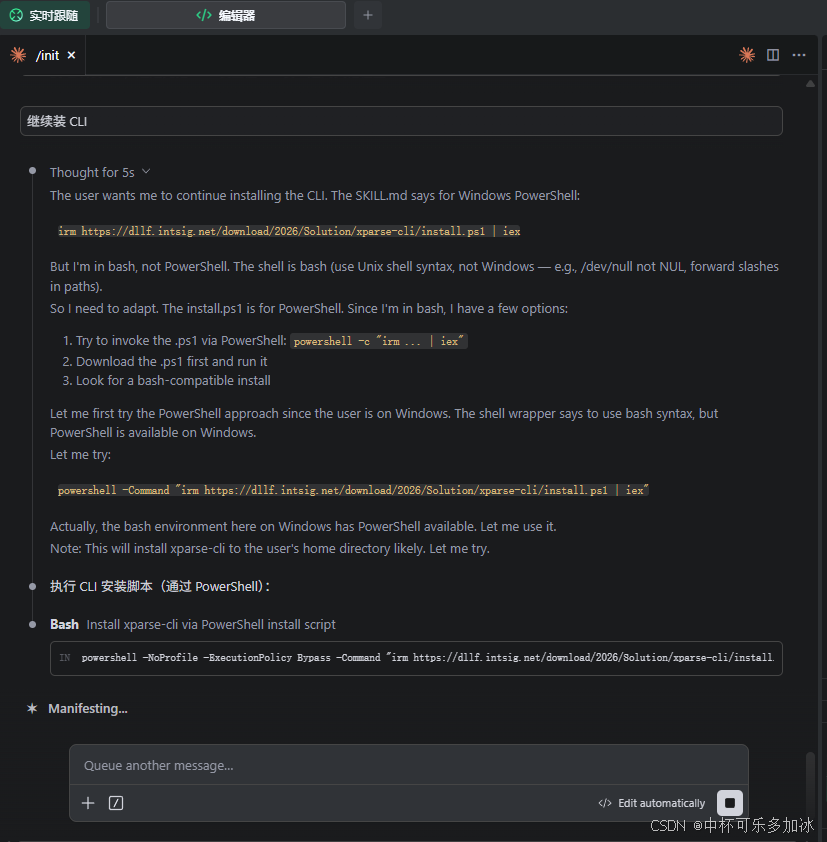Focus the Queue another message field

409,765
